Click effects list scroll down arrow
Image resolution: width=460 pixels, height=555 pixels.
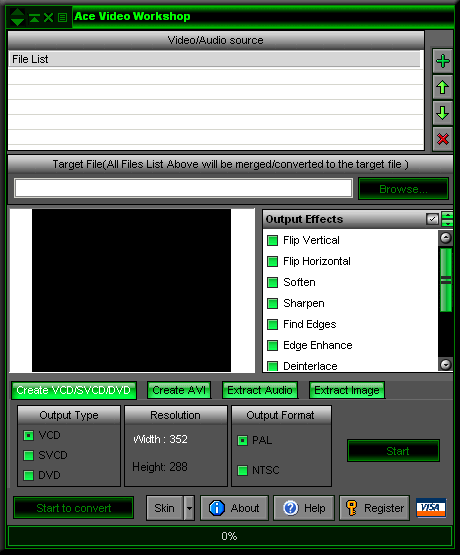[x=445, y=364]
